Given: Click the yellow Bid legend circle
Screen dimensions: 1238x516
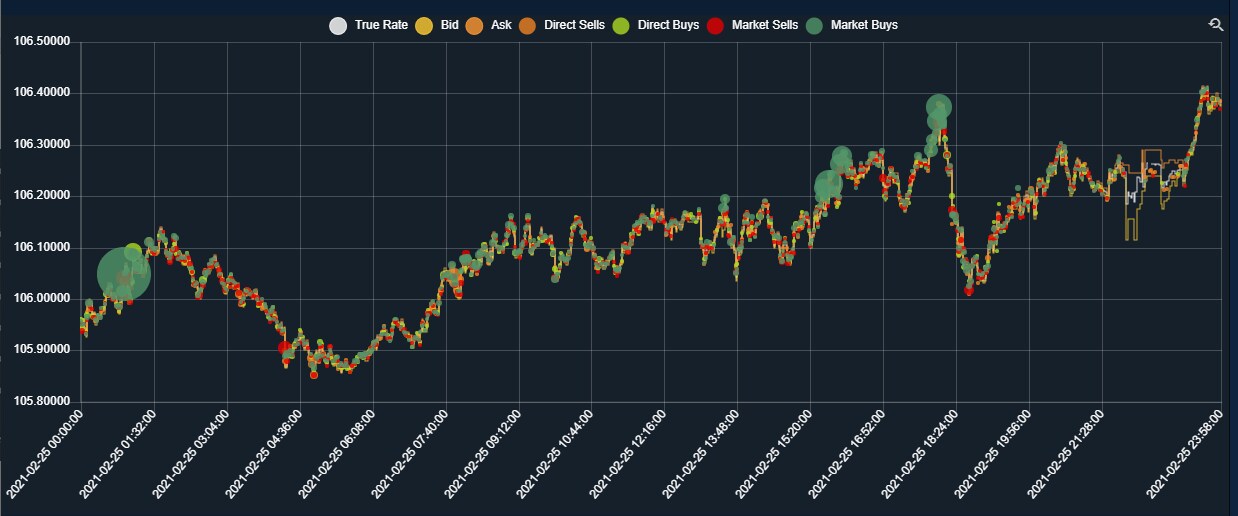Looking at the screenshot, I should click(425, 25).
